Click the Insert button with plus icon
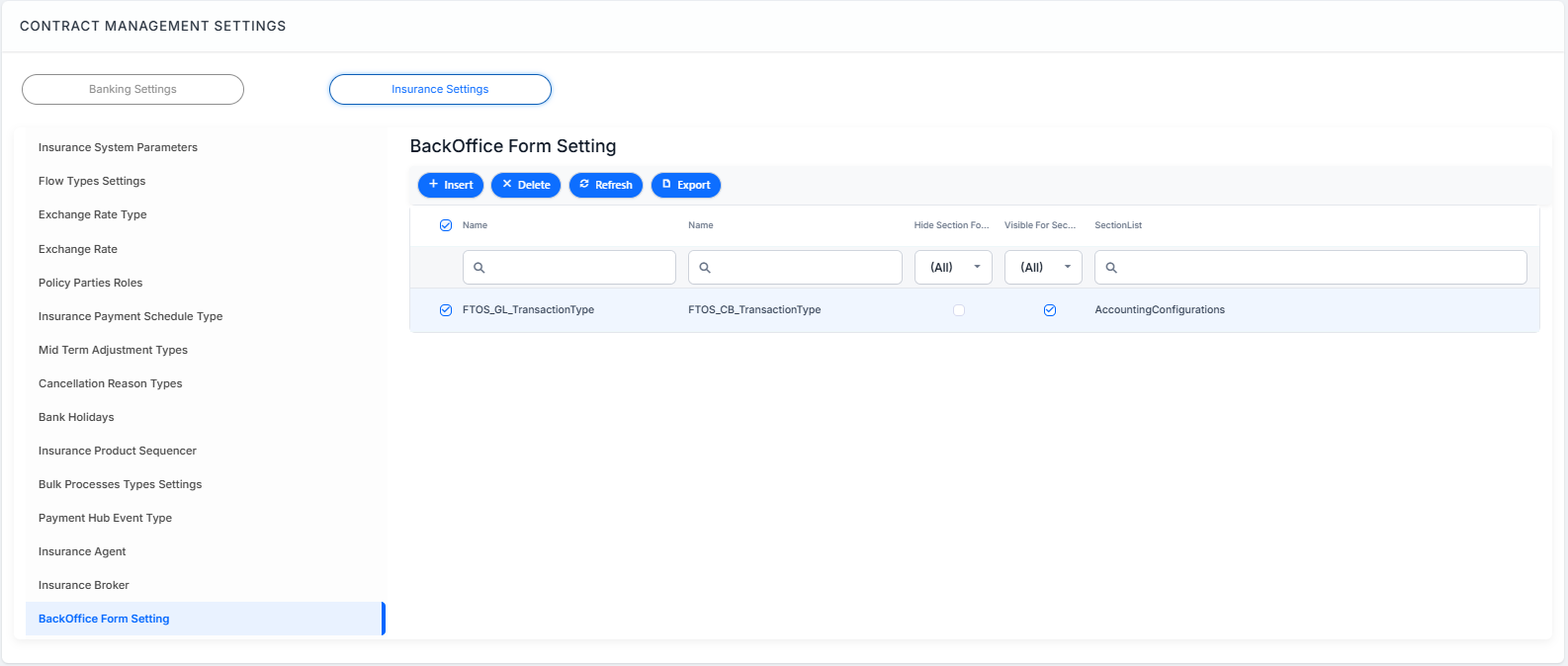 451,185
